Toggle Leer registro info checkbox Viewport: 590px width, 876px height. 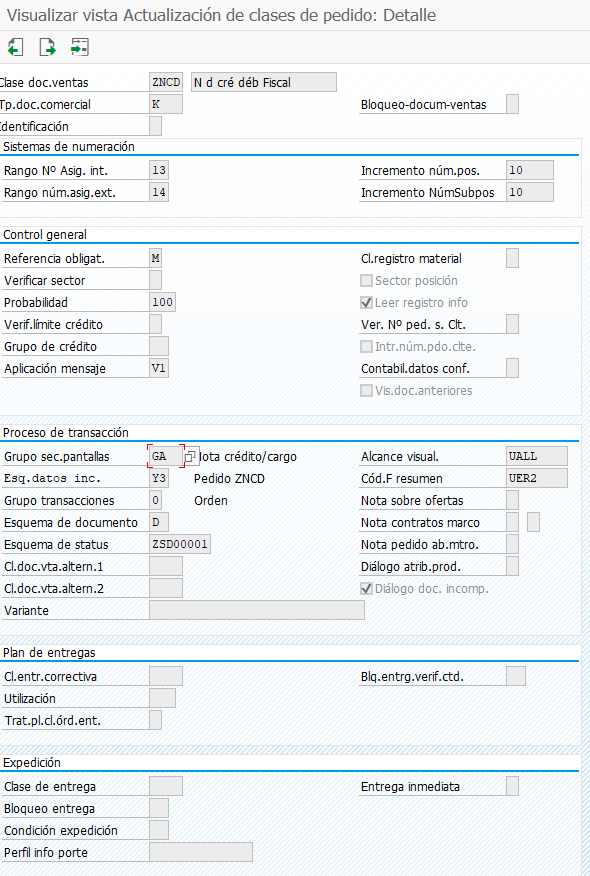pos(367,302)
